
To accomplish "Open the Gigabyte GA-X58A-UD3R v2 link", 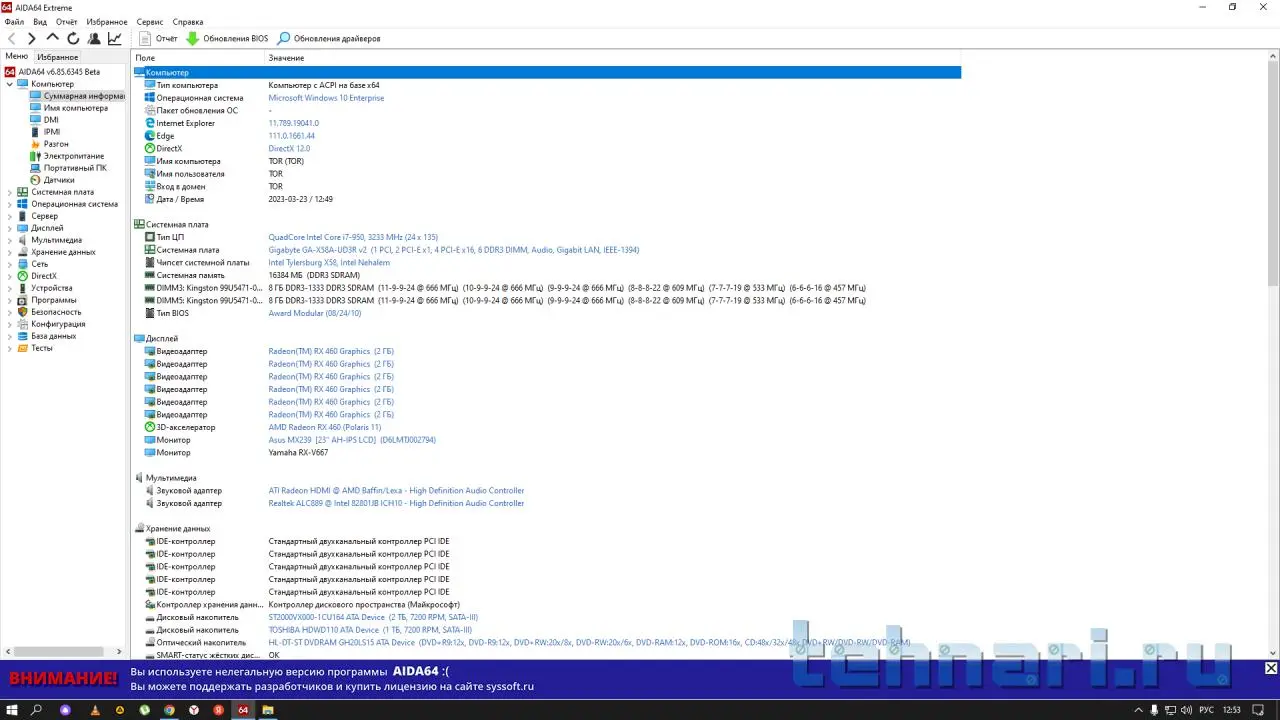I will coord(454,250).
